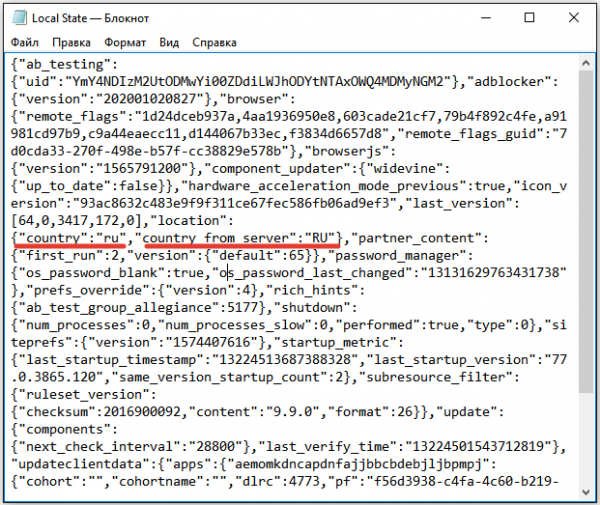Open the Правка menu
600x505 pixels.
tap(72, 42)
